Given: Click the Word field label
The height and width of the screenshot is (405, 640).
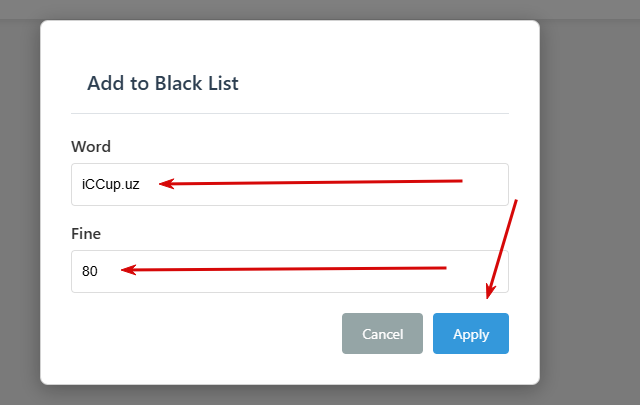Looking at the screenshot, I should pos(91,147).
